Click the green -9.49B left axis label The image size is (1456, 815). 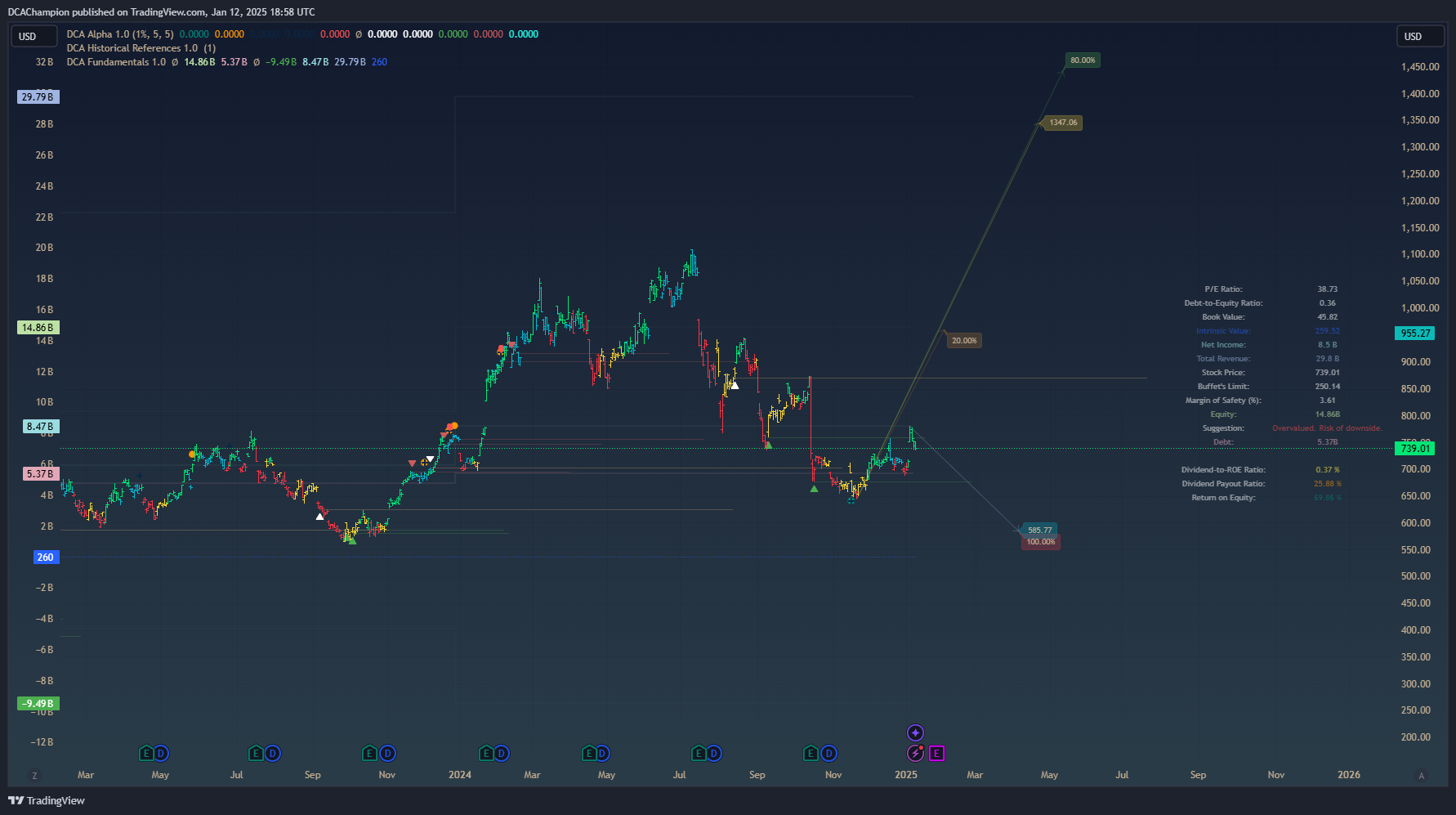coord(38,704)
